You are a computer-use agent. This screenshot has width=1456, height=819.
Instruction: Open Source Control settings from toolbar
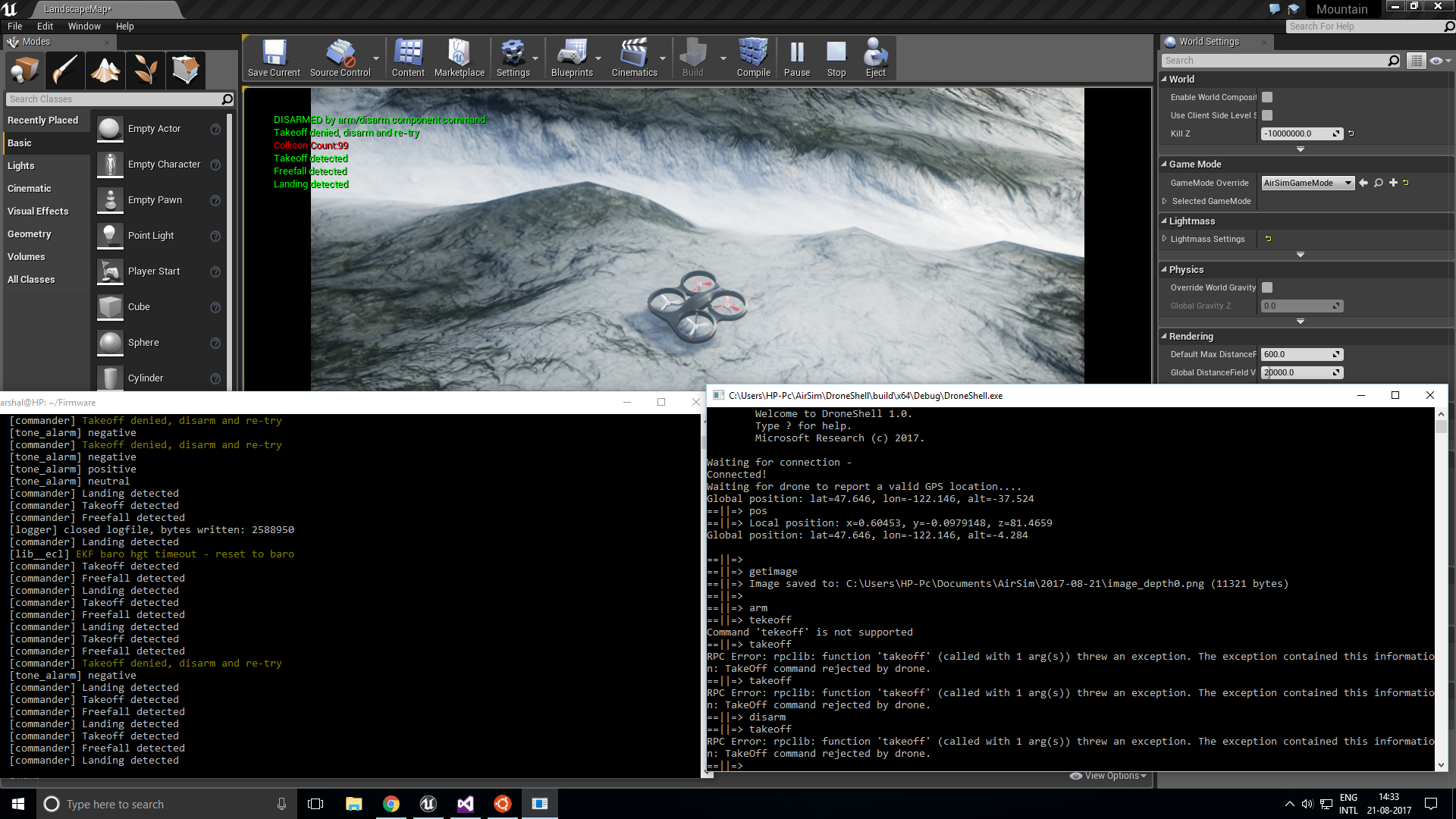coord(340,57)
